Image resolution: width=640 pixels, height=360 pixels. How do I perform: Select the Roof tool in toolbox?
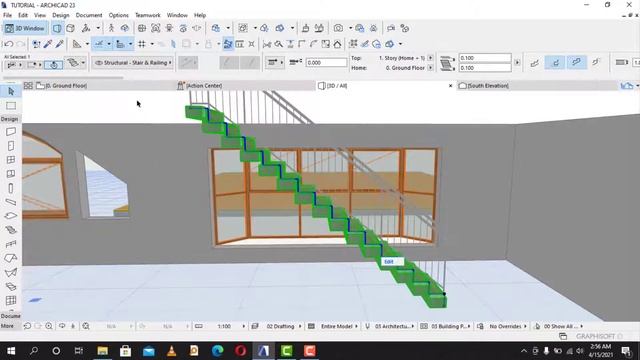(11, 258)
